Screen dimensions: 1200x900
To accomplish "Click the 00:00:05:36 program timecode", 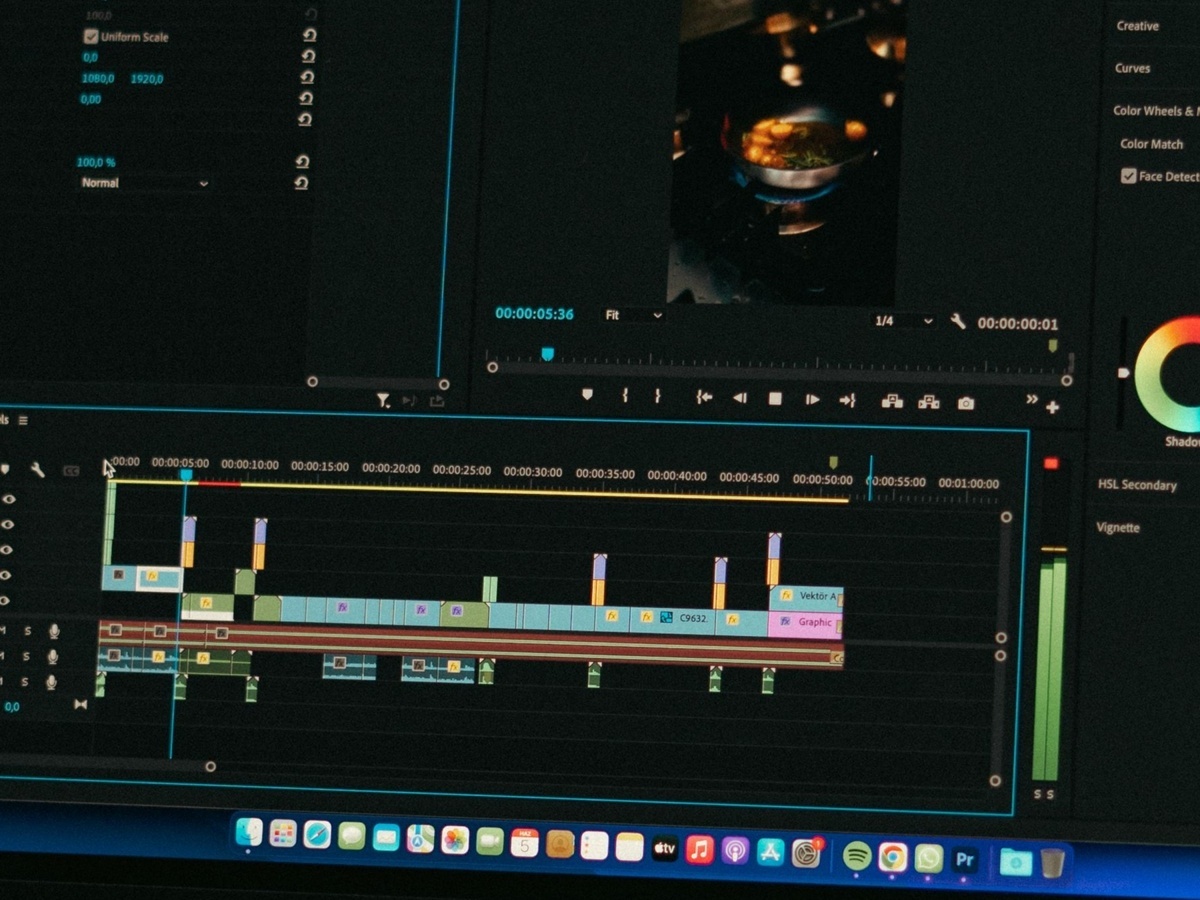I will click(535, 314).
